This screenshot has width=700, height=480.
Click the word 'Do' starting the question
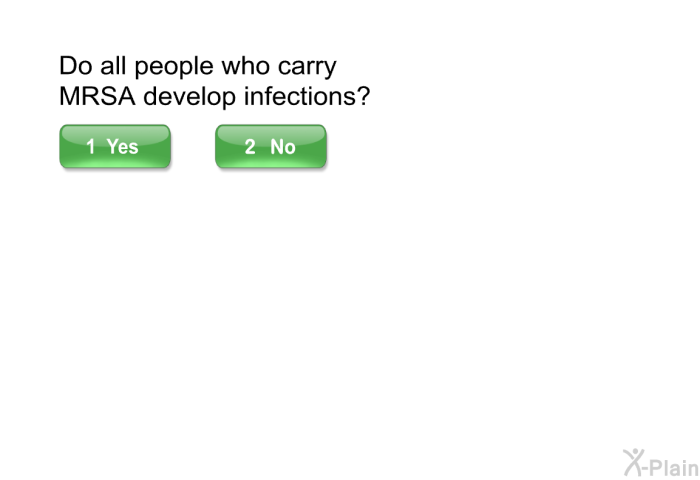76,66
